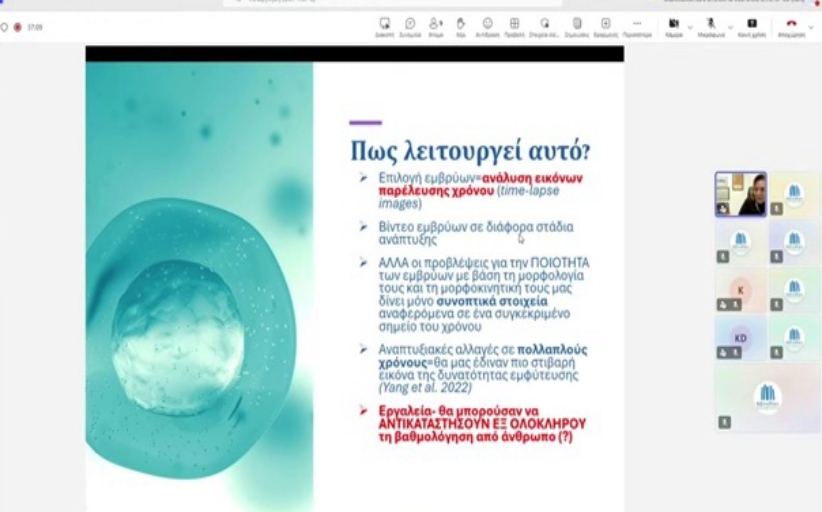Select the KD participant tile
The height and width of the screenshot is (512, 822).
(741, 338)
